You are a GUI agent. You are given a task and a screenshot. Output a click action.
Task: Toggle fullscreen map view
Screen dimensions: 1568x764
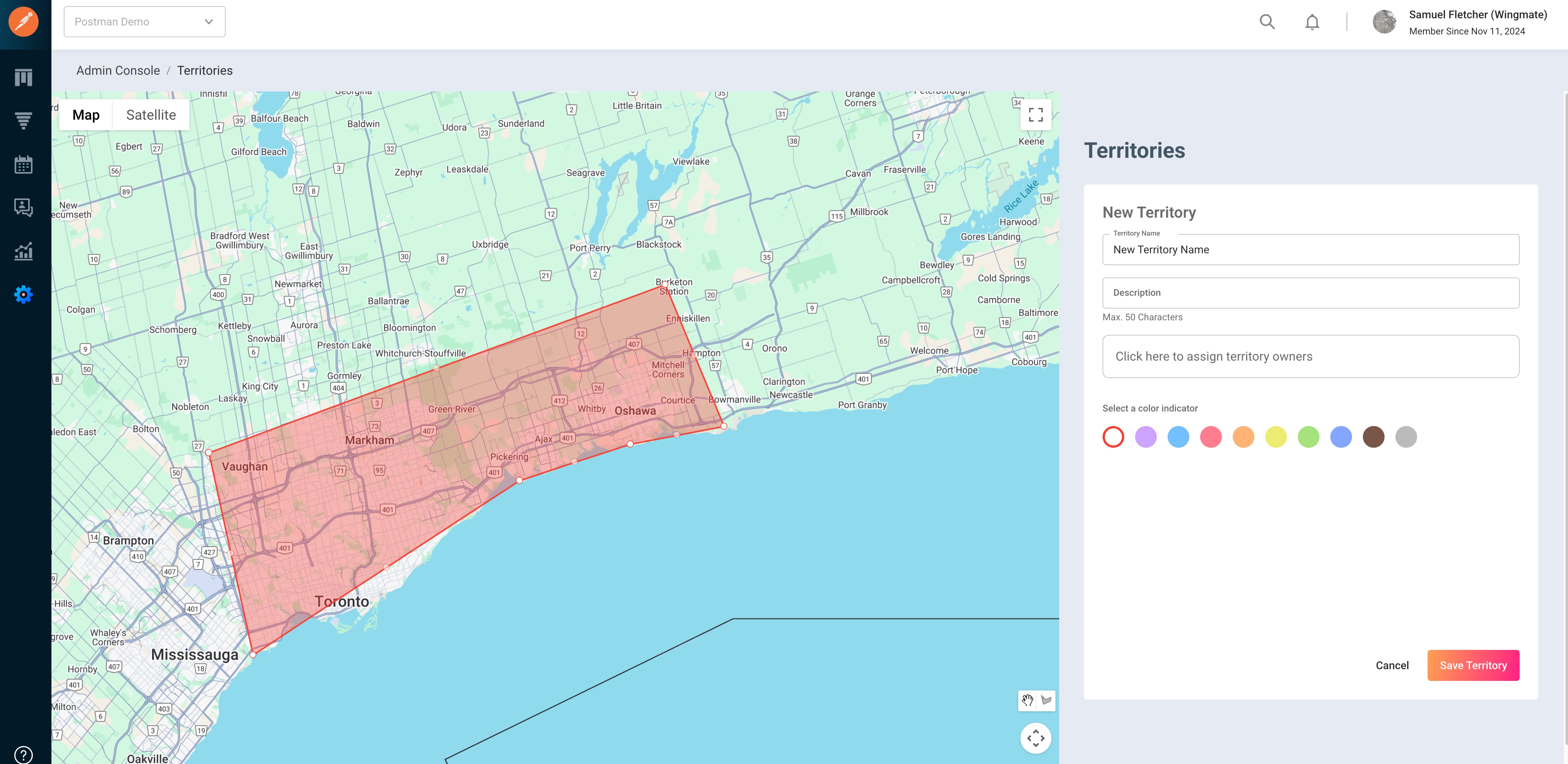1036,114
